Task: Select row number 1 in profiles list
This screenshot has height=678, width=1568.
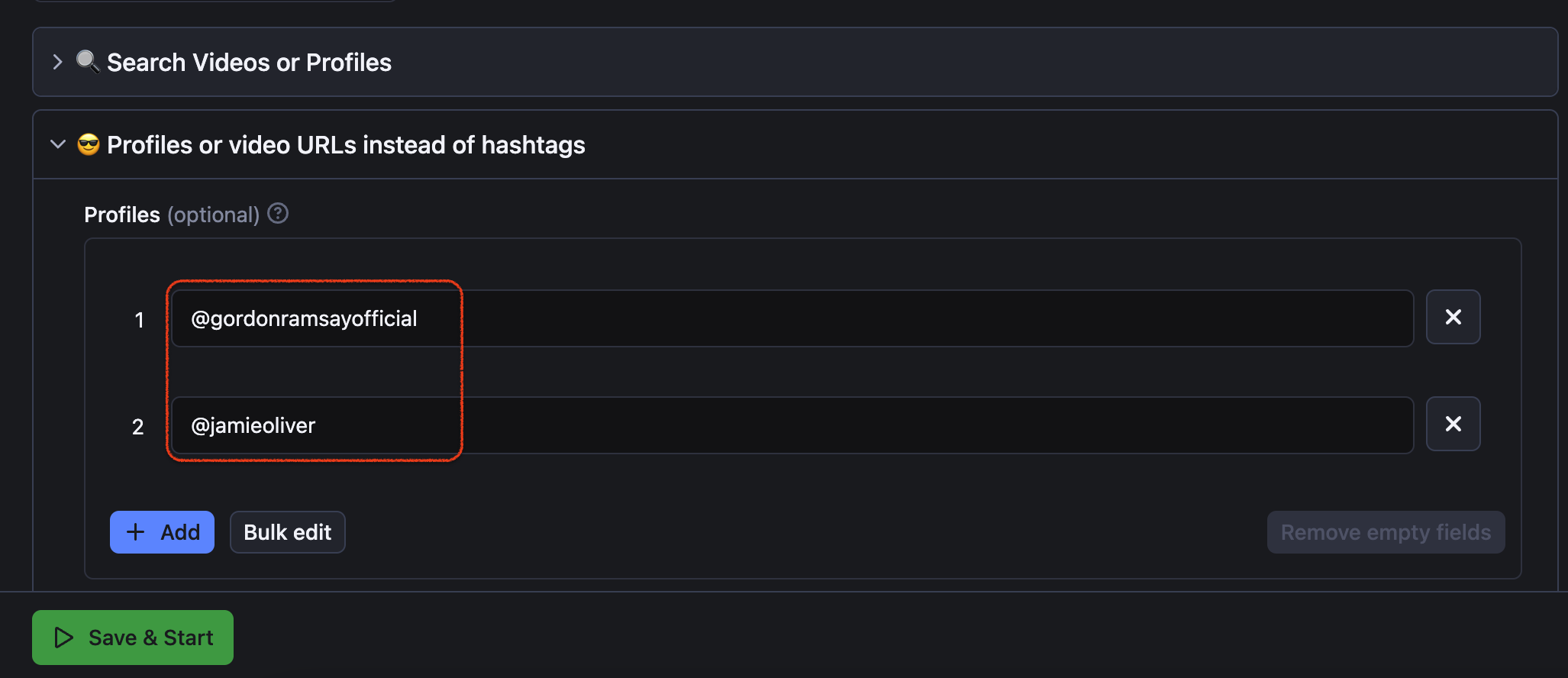Action: tap(139, 320)
